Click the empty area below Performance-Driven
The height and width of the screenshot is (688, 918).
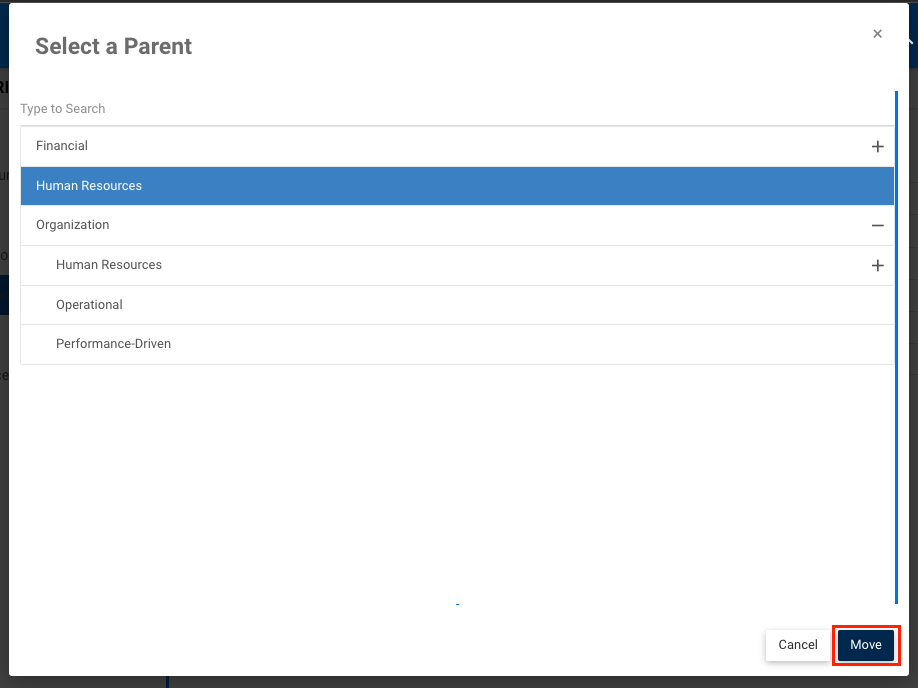tap(450, 470)
